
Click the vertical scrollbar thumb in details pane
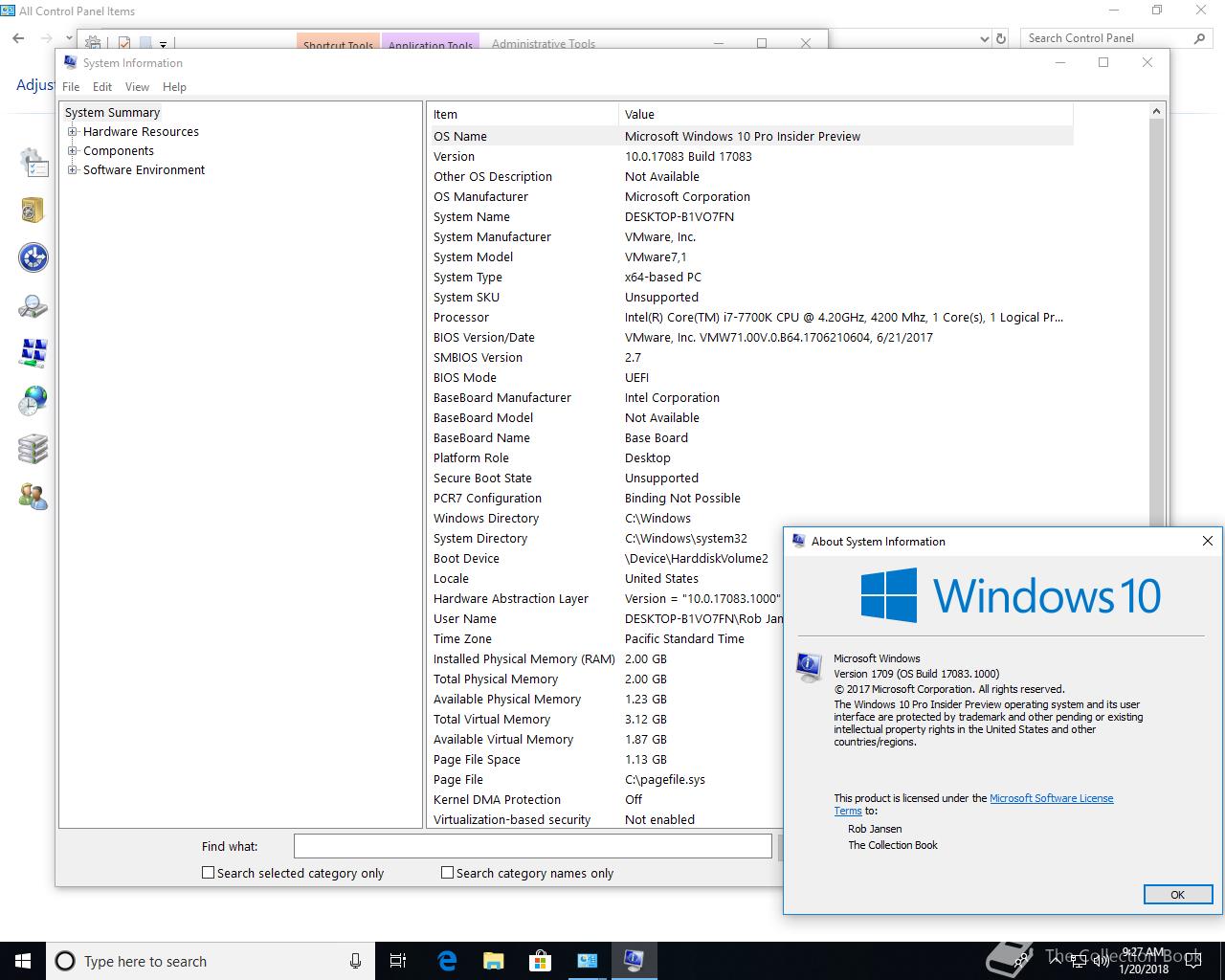[x=1156, y=323]
